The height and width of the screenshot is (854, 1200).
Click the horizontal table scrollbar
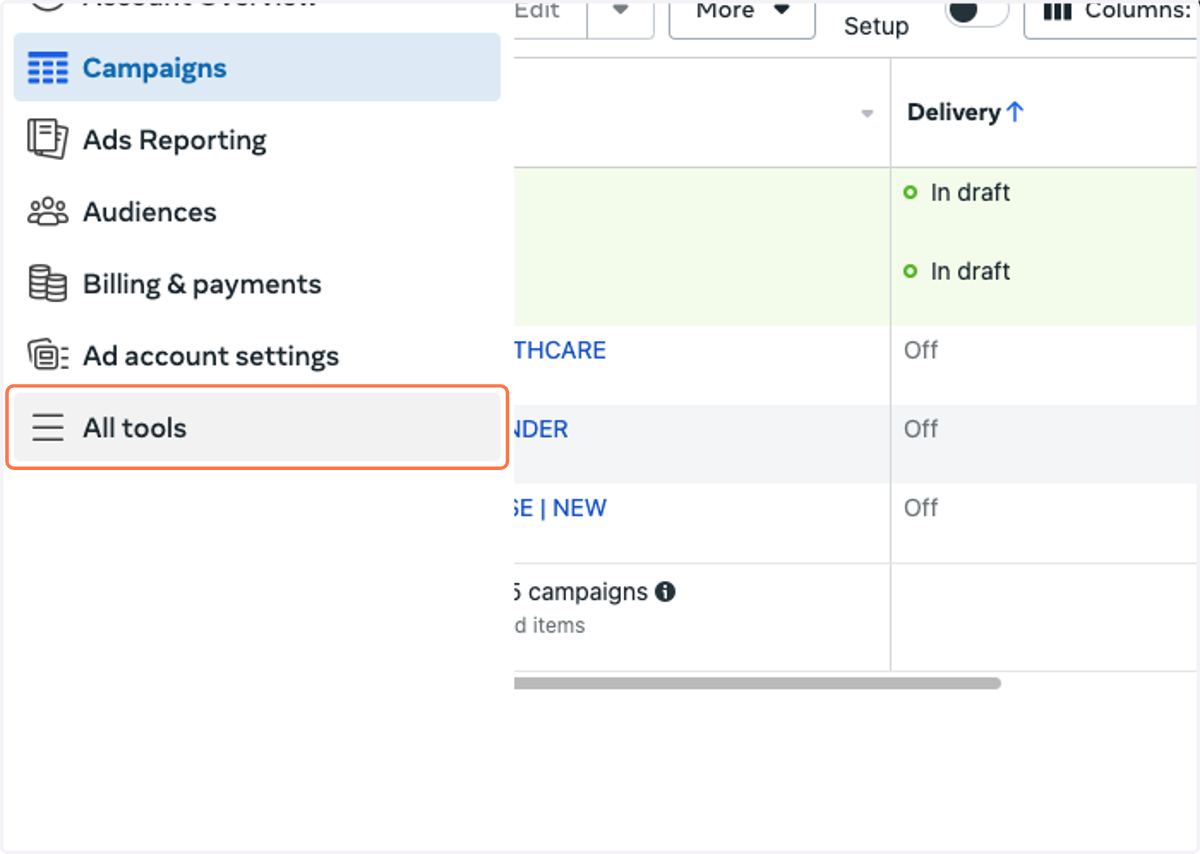[x=757, y=683]
